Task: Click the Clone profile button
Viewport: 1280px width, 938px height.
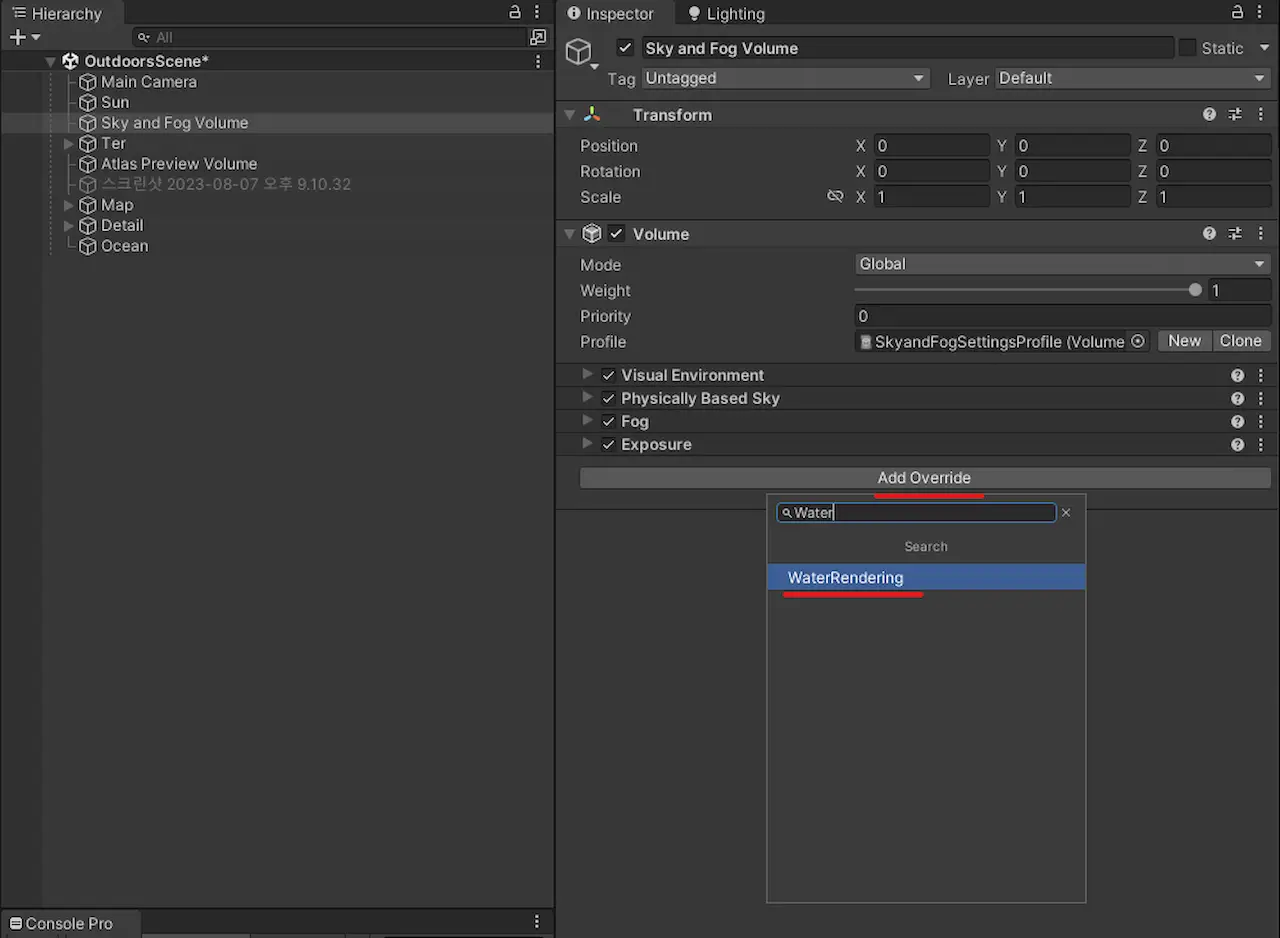Action: pos(1241,341)
